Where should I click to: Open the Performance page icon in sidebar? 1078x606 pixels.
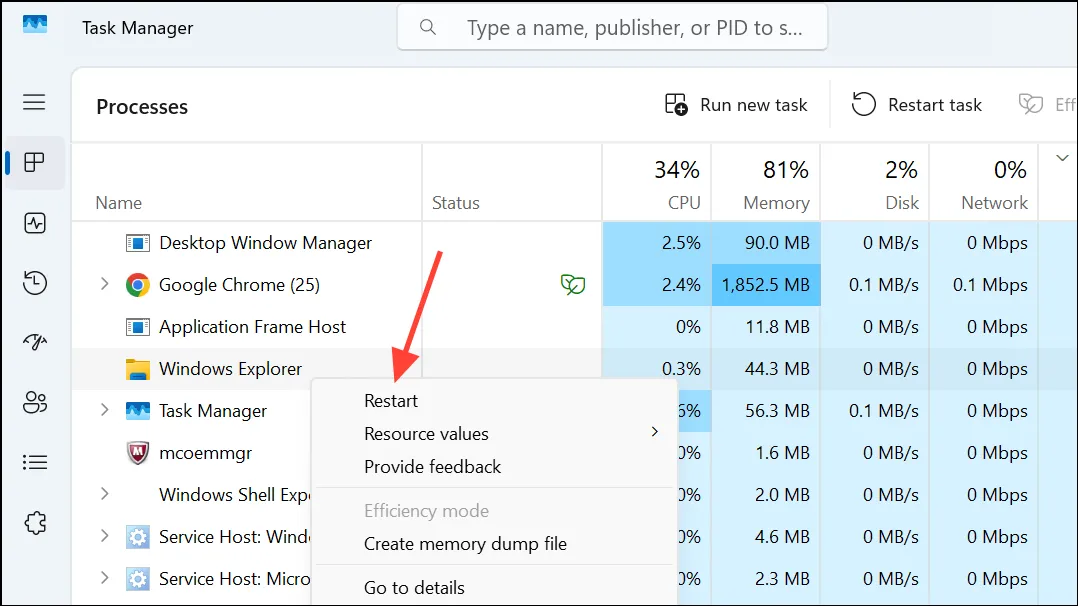34,223
